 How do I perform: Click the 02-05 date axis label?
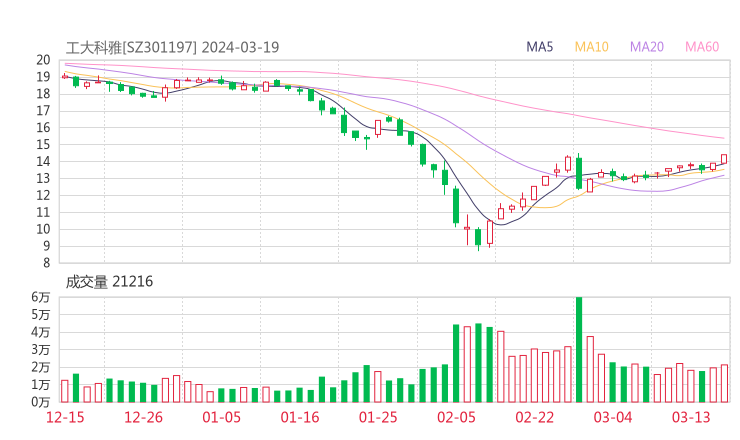pyautogui.click(x=456, y=417)
